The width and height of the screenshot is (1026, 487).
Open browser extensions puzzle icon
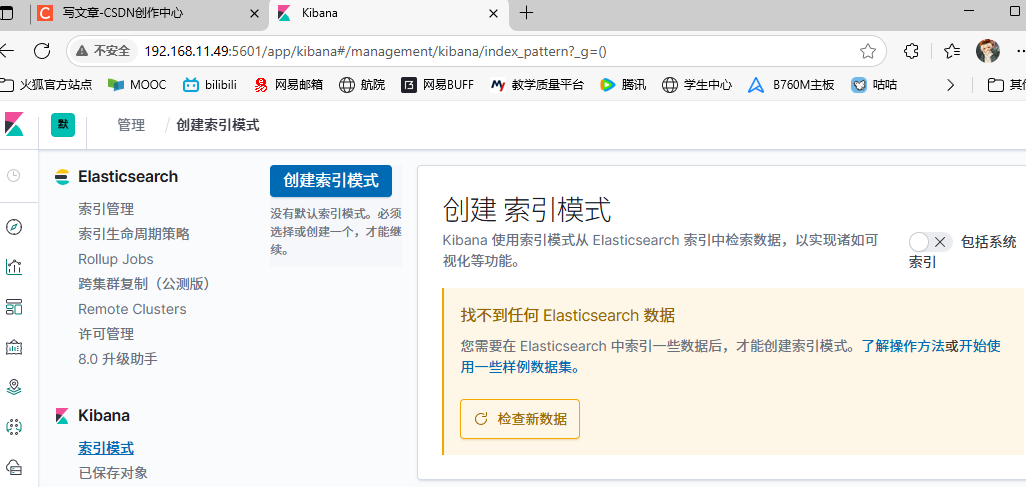[x=911, y=51]
